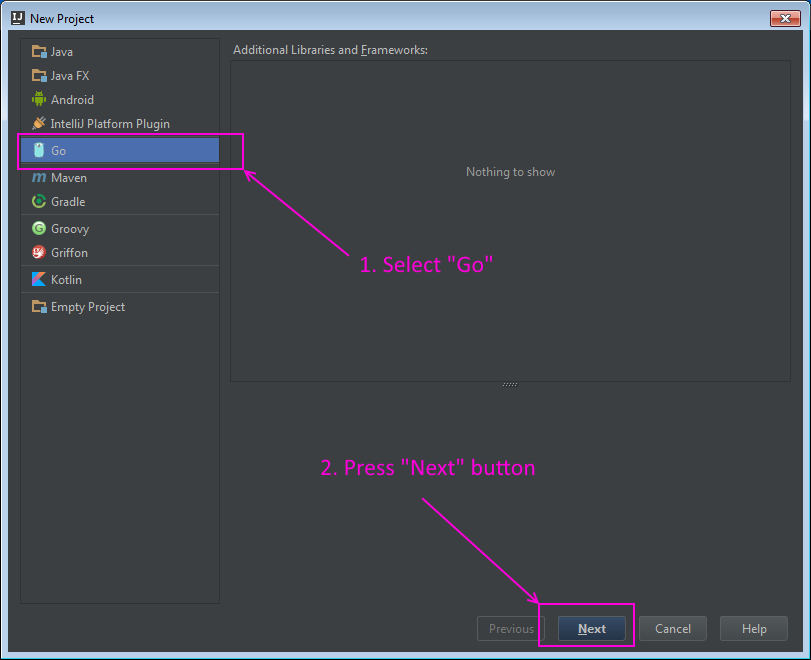Choose Maven in project list
The image size is (811, 660).
[x=119, y=177]
